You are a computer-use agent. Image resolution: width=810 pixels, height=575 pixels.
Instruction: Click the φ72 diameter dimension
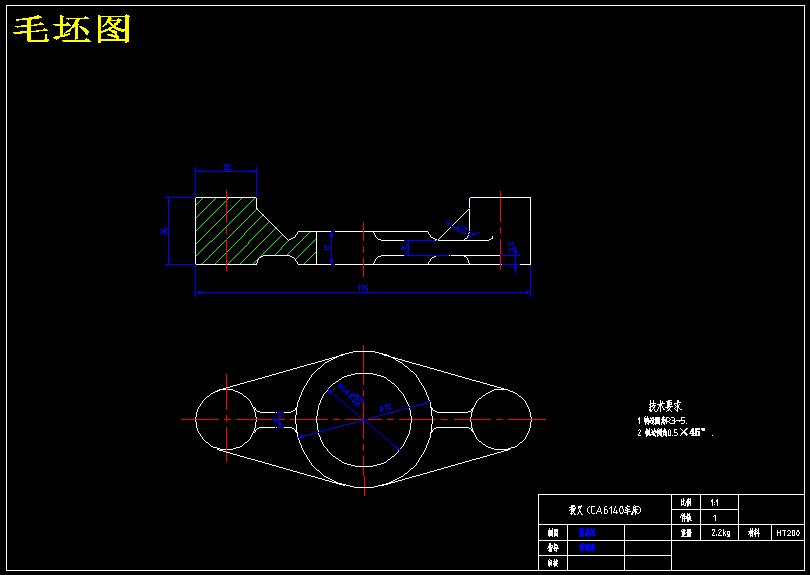[386, 408]
